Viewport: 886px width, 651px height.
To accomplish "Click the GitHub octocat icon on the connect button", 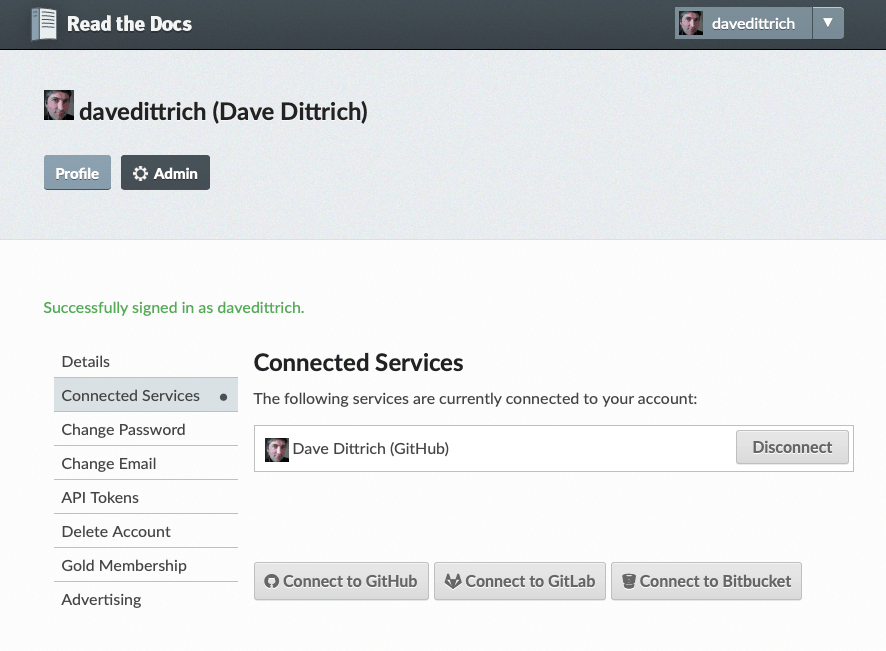I will (271, 581).
